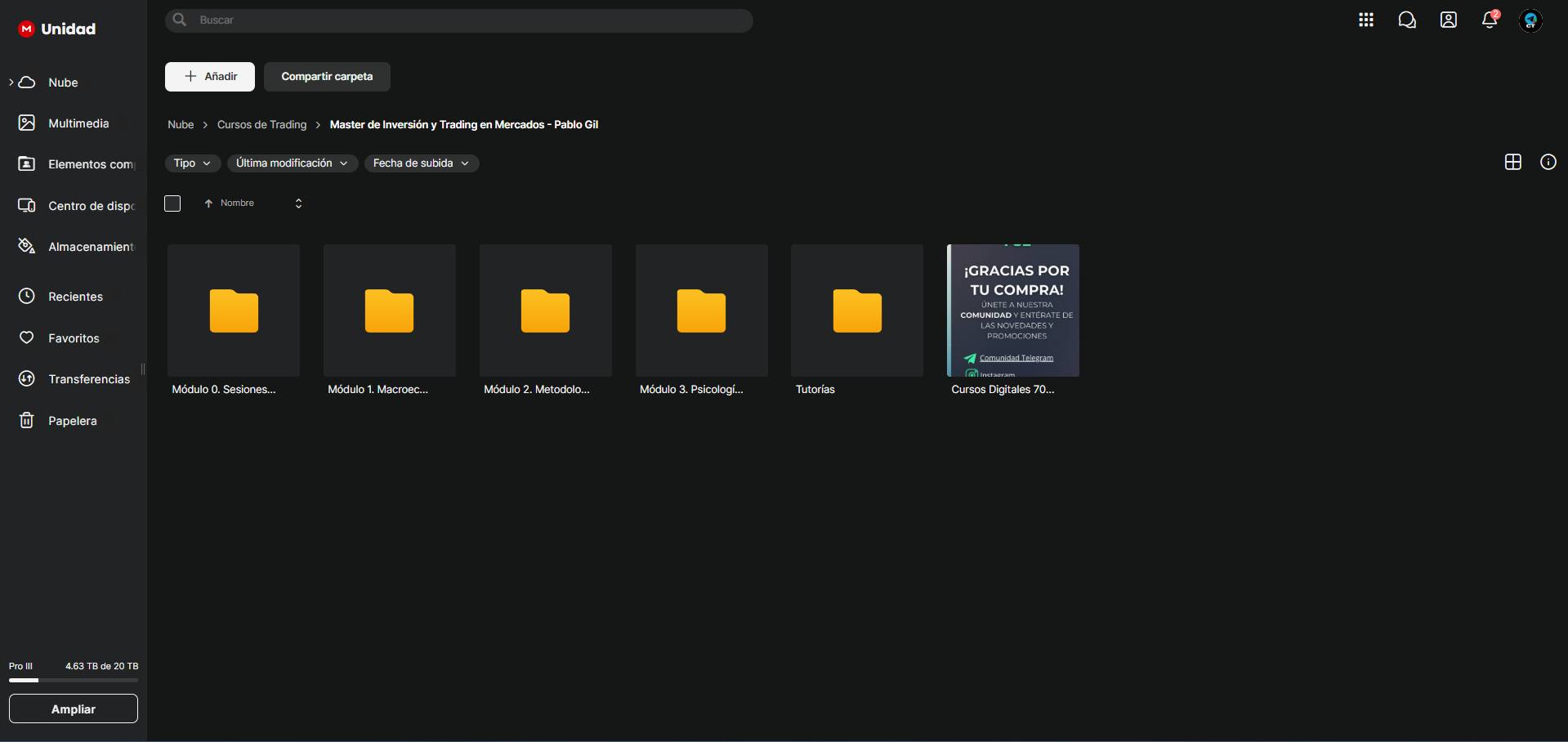Click the Compartir carpeta button
Viewport: 1568px width, 742px height.
pos(327,77)
